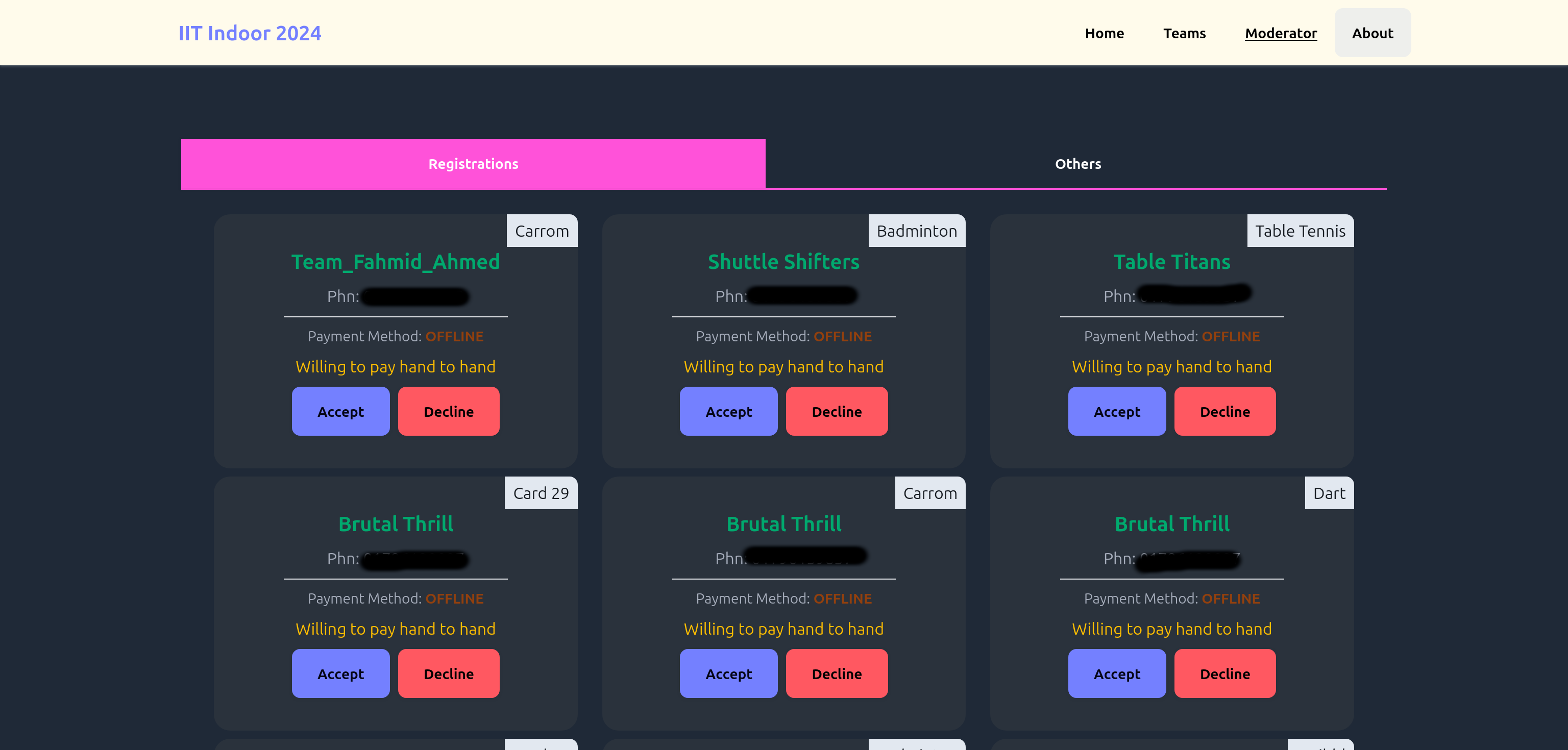Decline Brutal Thrill's Carrom registration
The height and width of the screenshot is (750, 1568).
[x=837, y=673]
